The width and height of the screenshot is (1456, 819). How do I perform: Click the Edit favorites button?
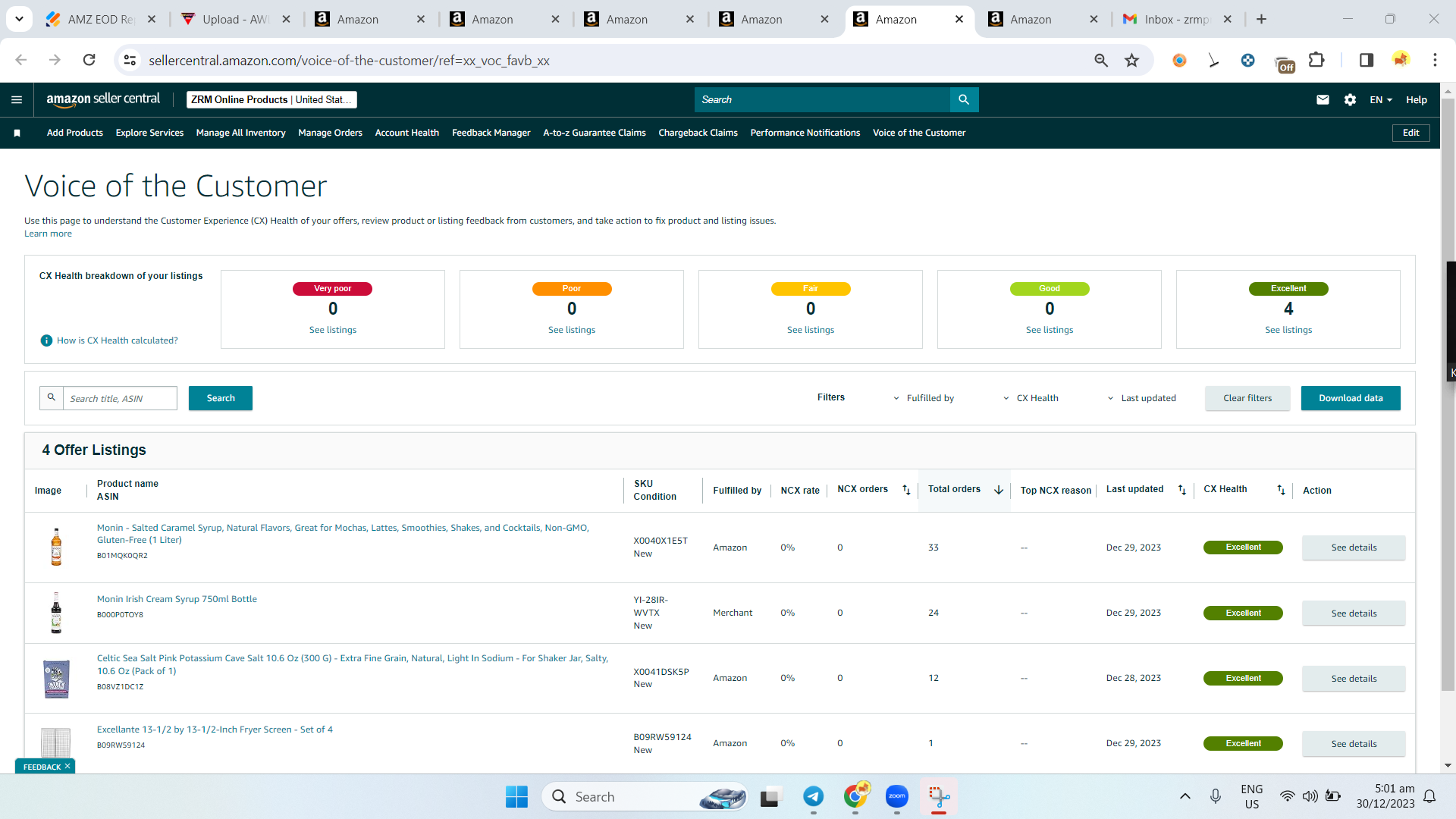(x=1410, y=133)
